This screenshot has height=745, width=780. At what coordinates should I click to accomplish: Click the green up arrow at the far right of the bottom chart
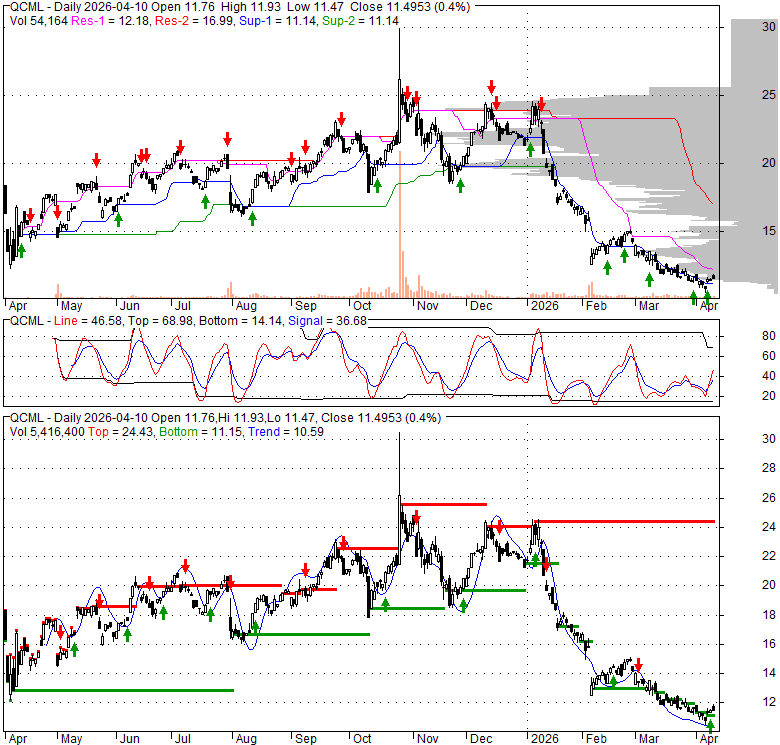point(710,727)
